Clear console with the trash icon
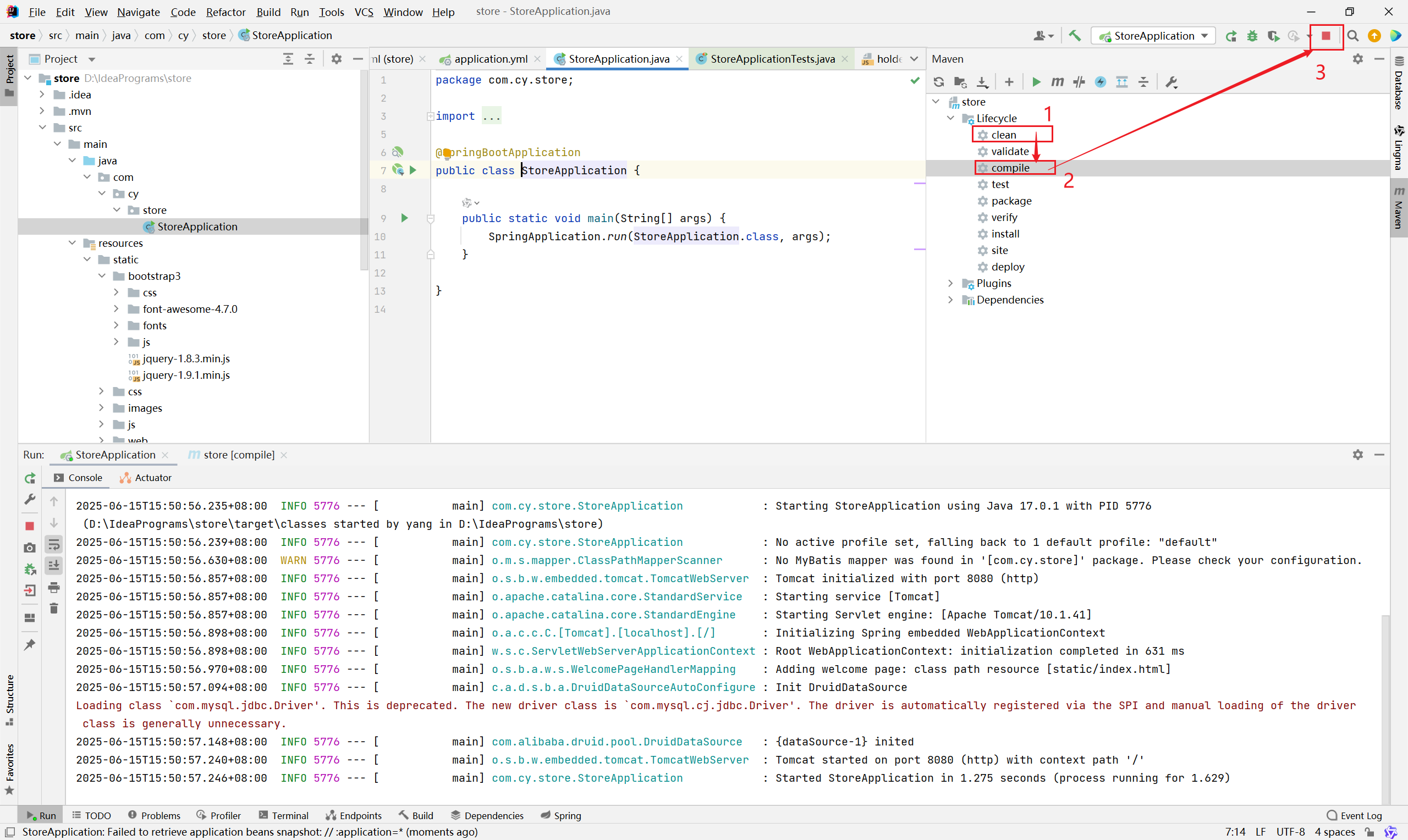1408x840 pixels. click(54, 609)
